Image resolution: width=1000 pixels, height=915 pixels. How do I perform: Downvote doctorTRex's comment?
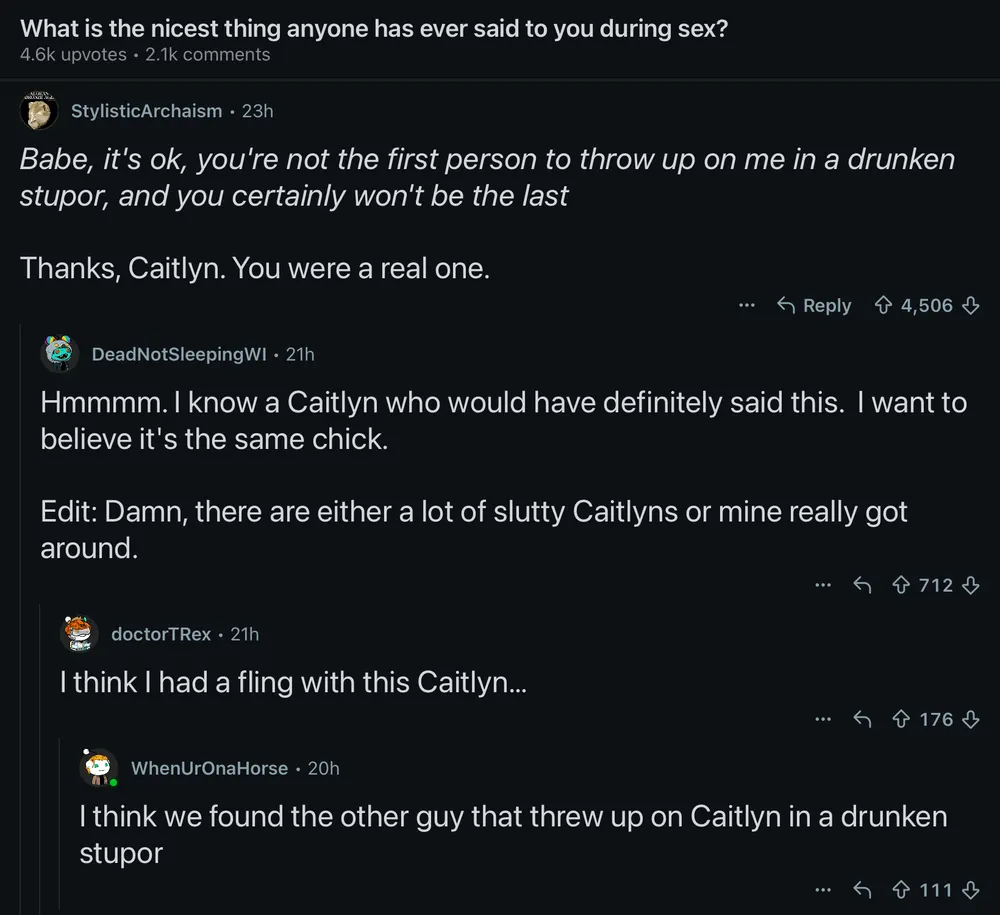click(x=969, y=719)
